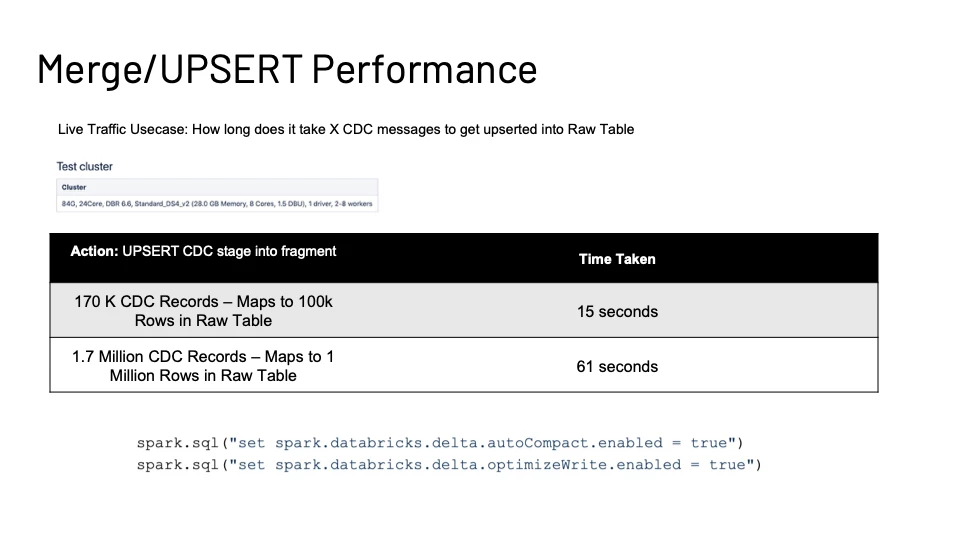Click the word Performance in the title
Screen dimensions: 960x540
424,69
